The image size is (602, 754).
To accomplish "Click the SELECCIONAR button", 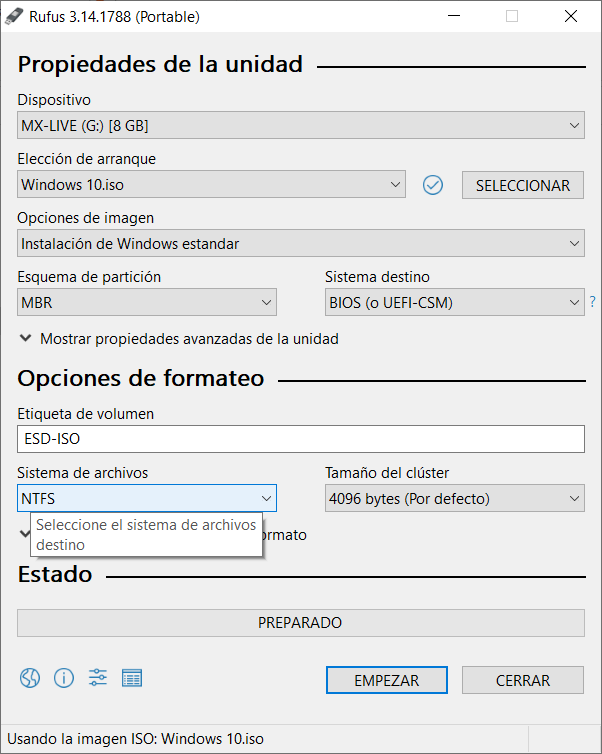I will coord(523,185).
